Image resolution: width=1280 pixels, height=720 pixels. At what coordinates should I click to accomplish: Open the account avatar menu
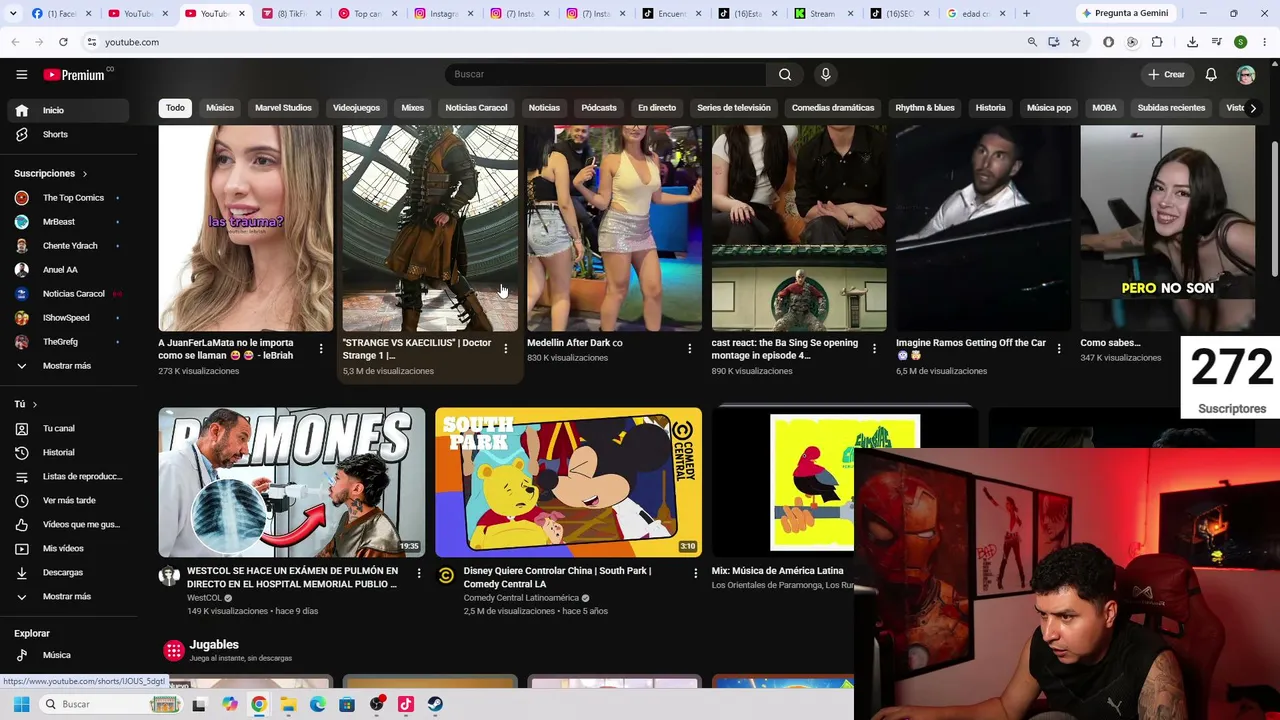click(1245, 74)
